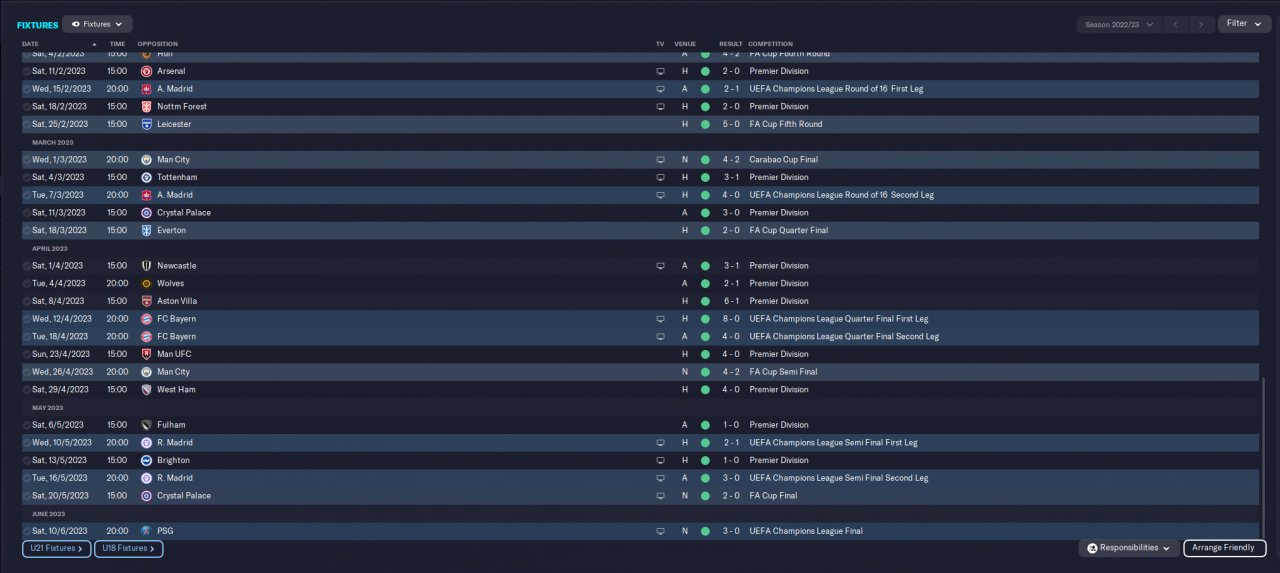Screen dimensions: 1280x573
Task: Click the Aston Villa club badge
Action: pos(147,301)
